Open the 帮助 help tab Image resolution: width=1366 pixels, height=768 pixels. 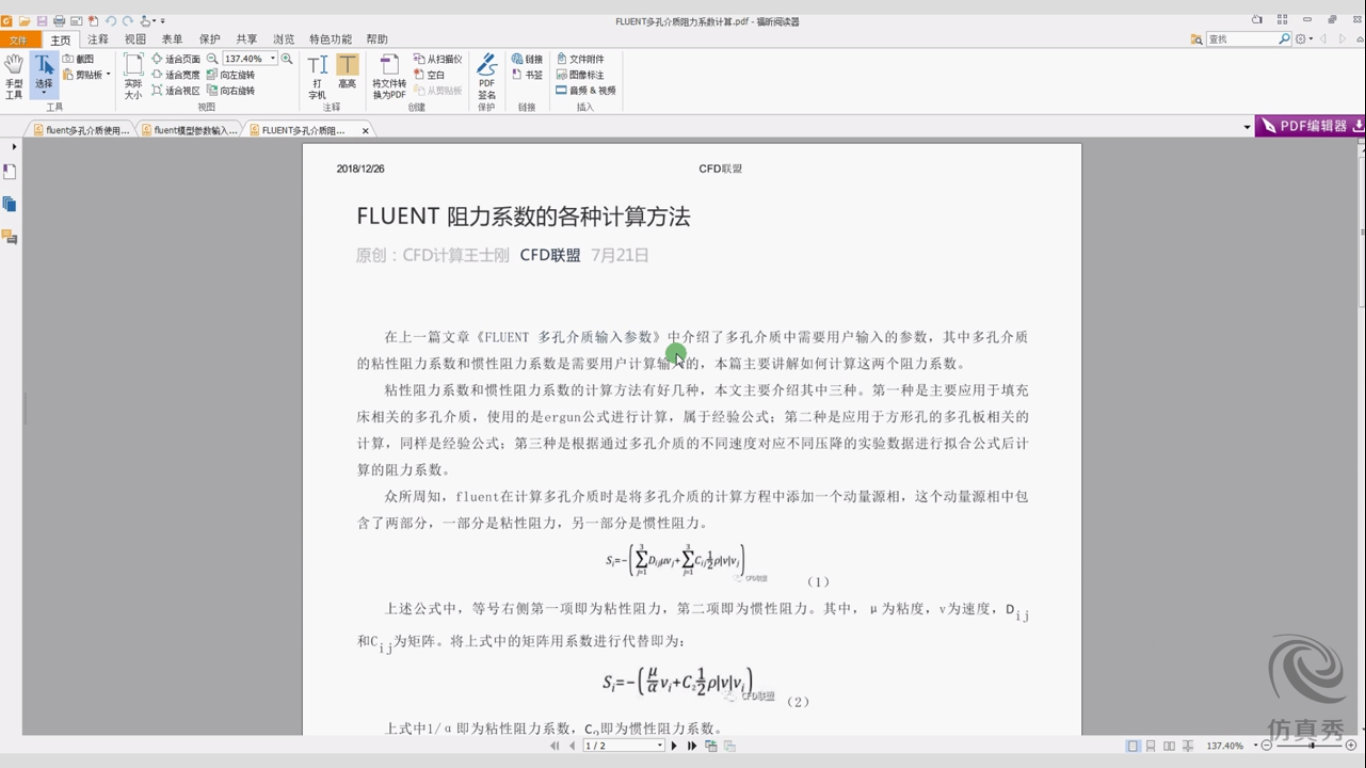click(x=377, y=39)
